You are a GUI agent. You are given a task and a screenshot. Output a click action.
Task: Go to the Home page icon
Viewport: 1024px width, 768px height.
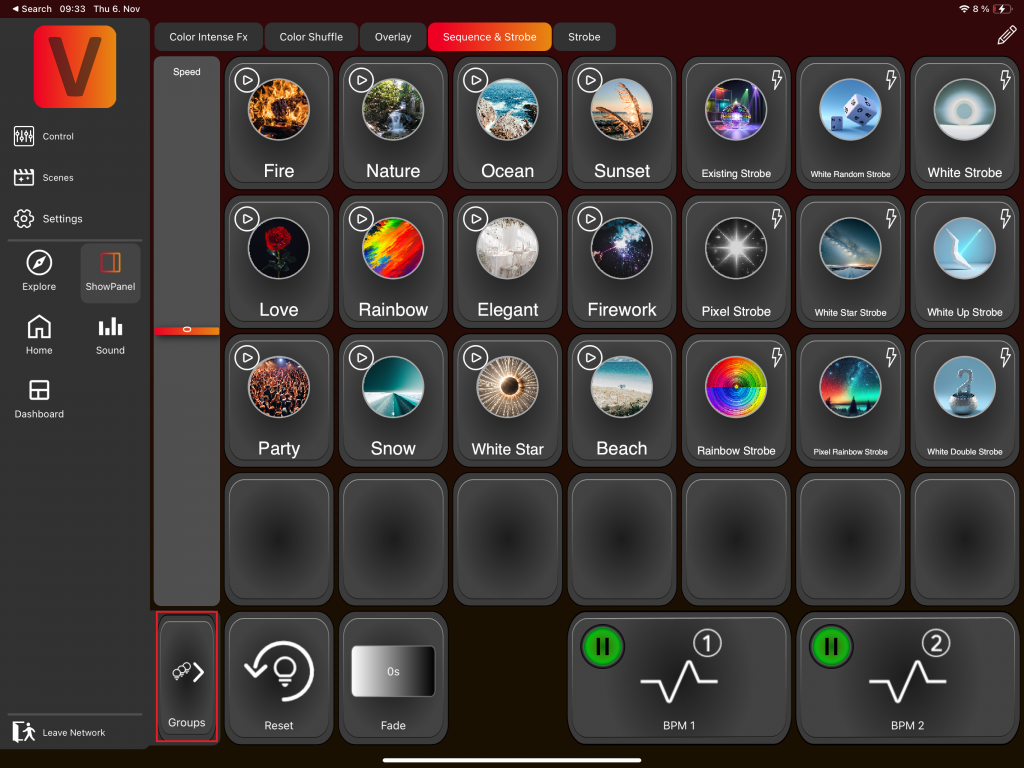pyautogui.click(x=39, y=335)
